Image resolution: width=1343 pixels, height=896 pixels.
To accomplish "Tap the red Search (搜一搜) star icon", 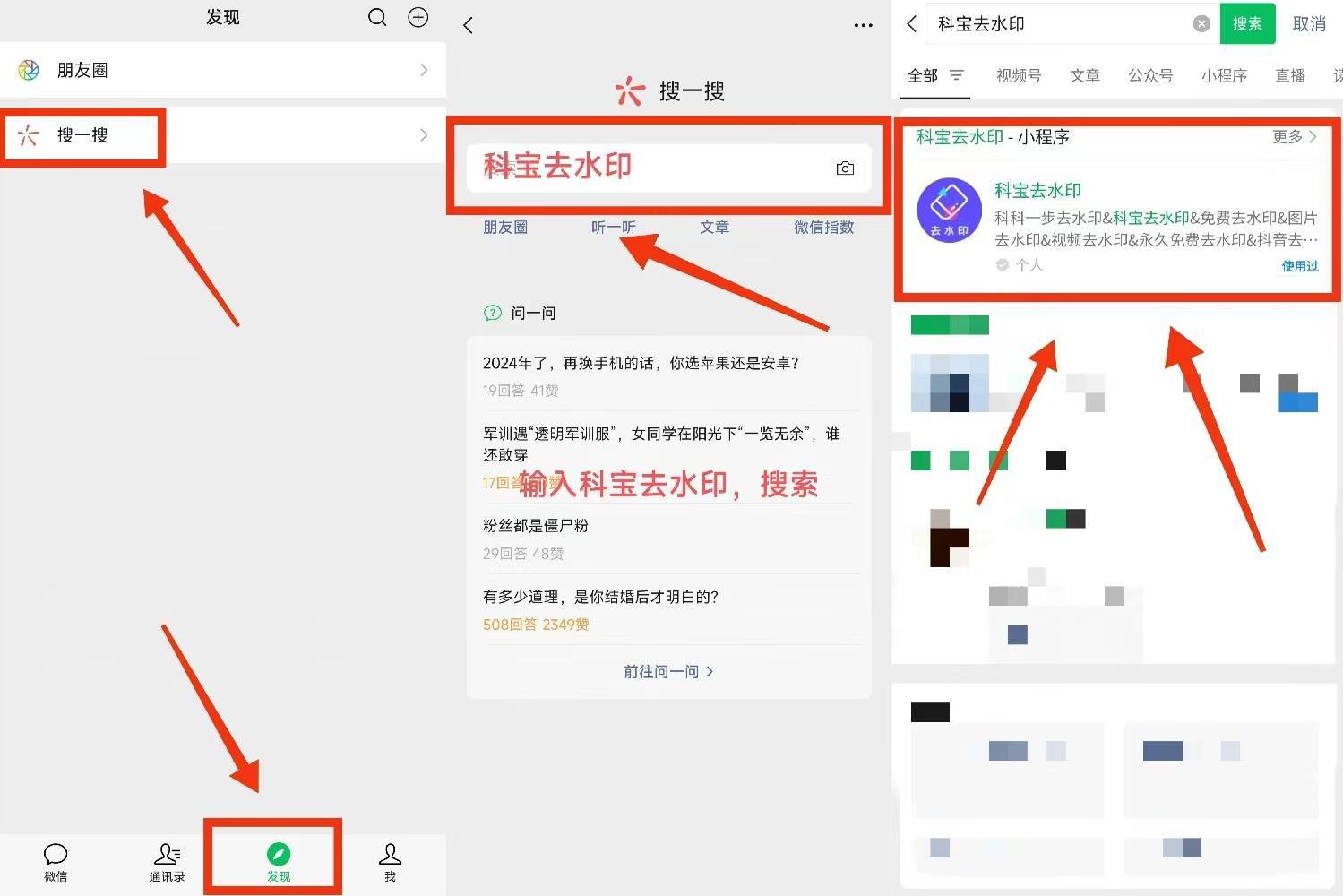I will (x=29, y=135).
